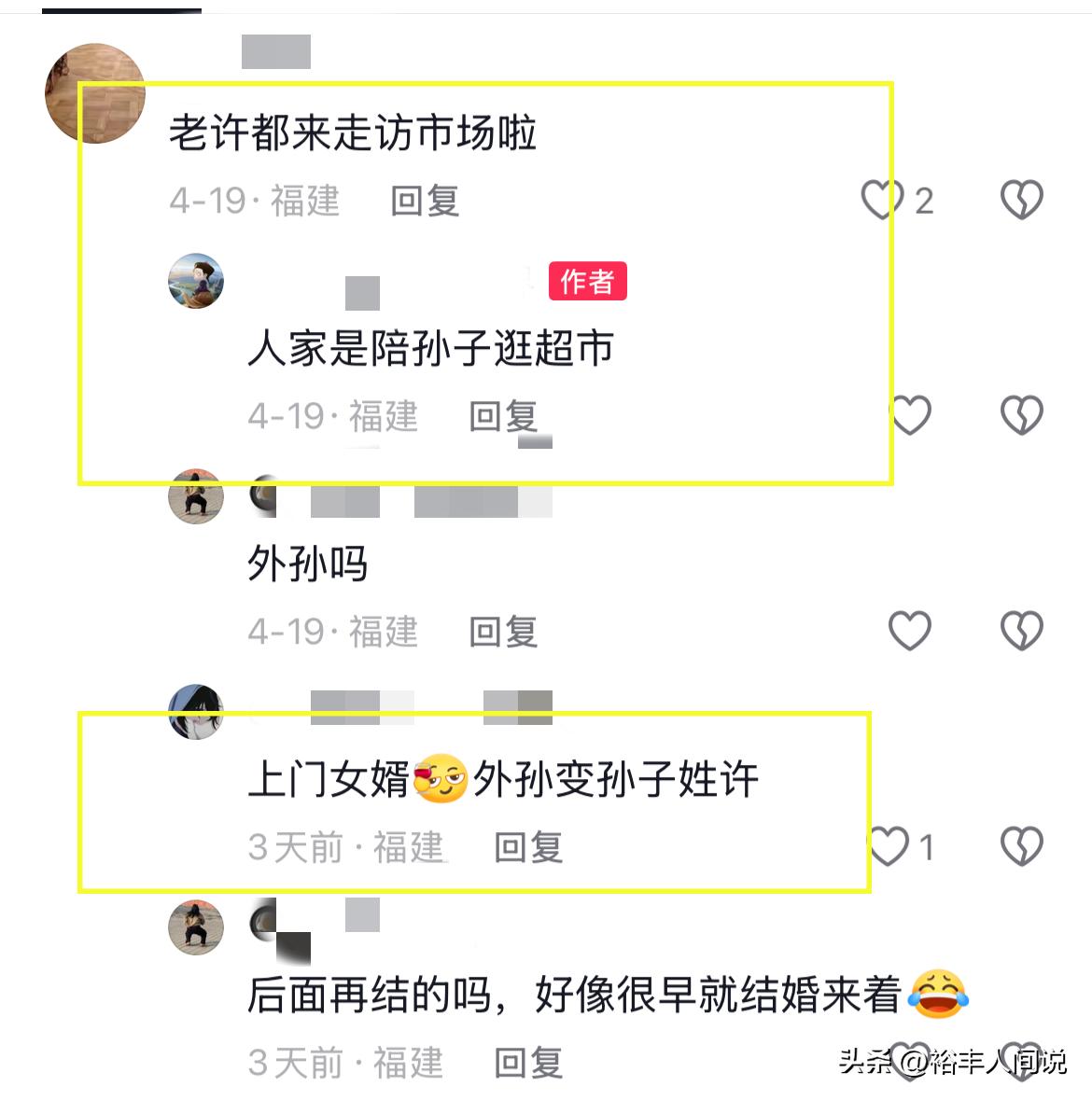Open the top commenter's brown avatar
Viewport: 1092px width, 1100px height.
click(x=95, y=93)
